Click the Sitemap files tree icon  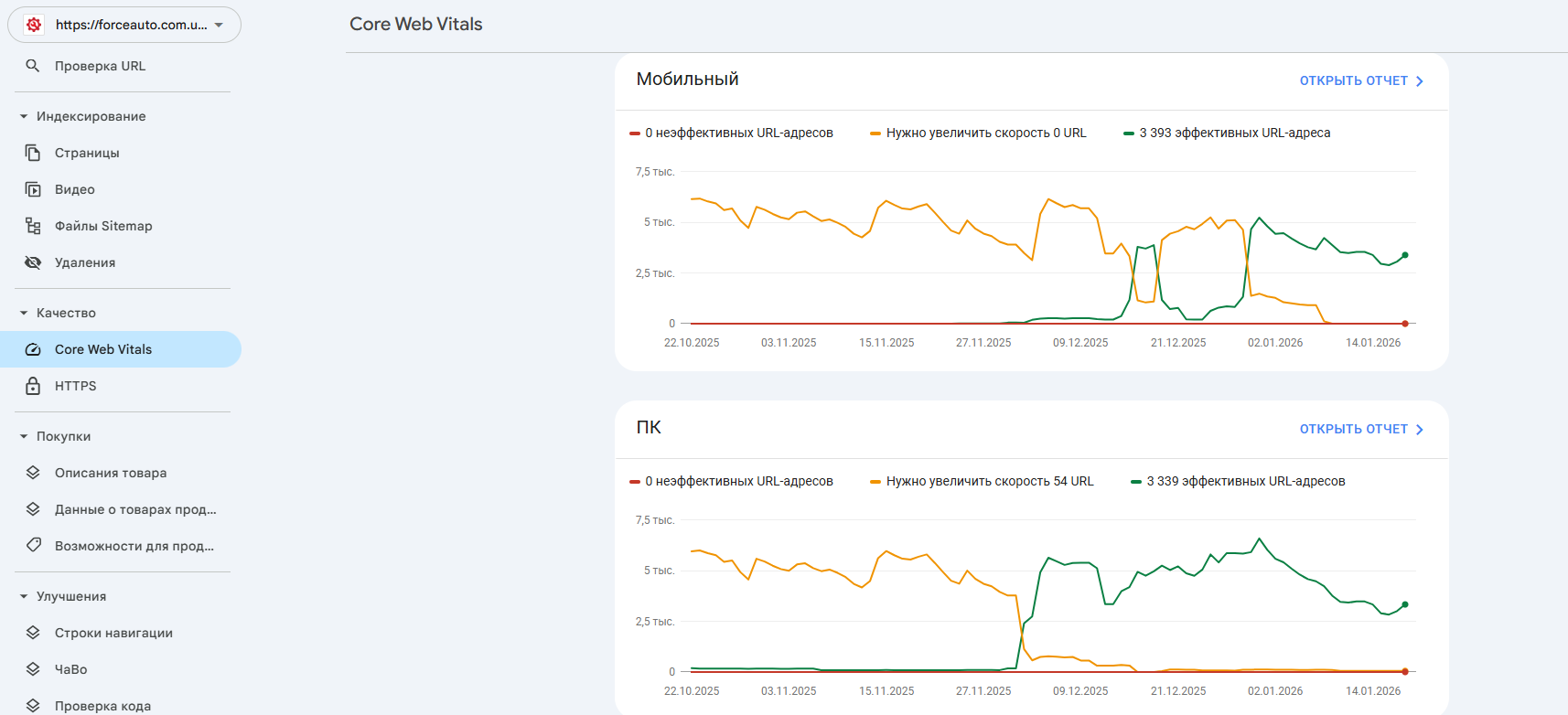coord(33,226)
